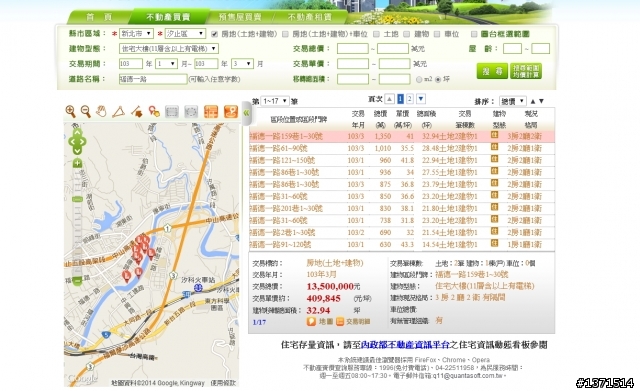Image resolution: width=640 pixels, height=391 pixels.
Task: Click the green minus map zoom button
Action: pyautogui.click(x=77, y=281)
